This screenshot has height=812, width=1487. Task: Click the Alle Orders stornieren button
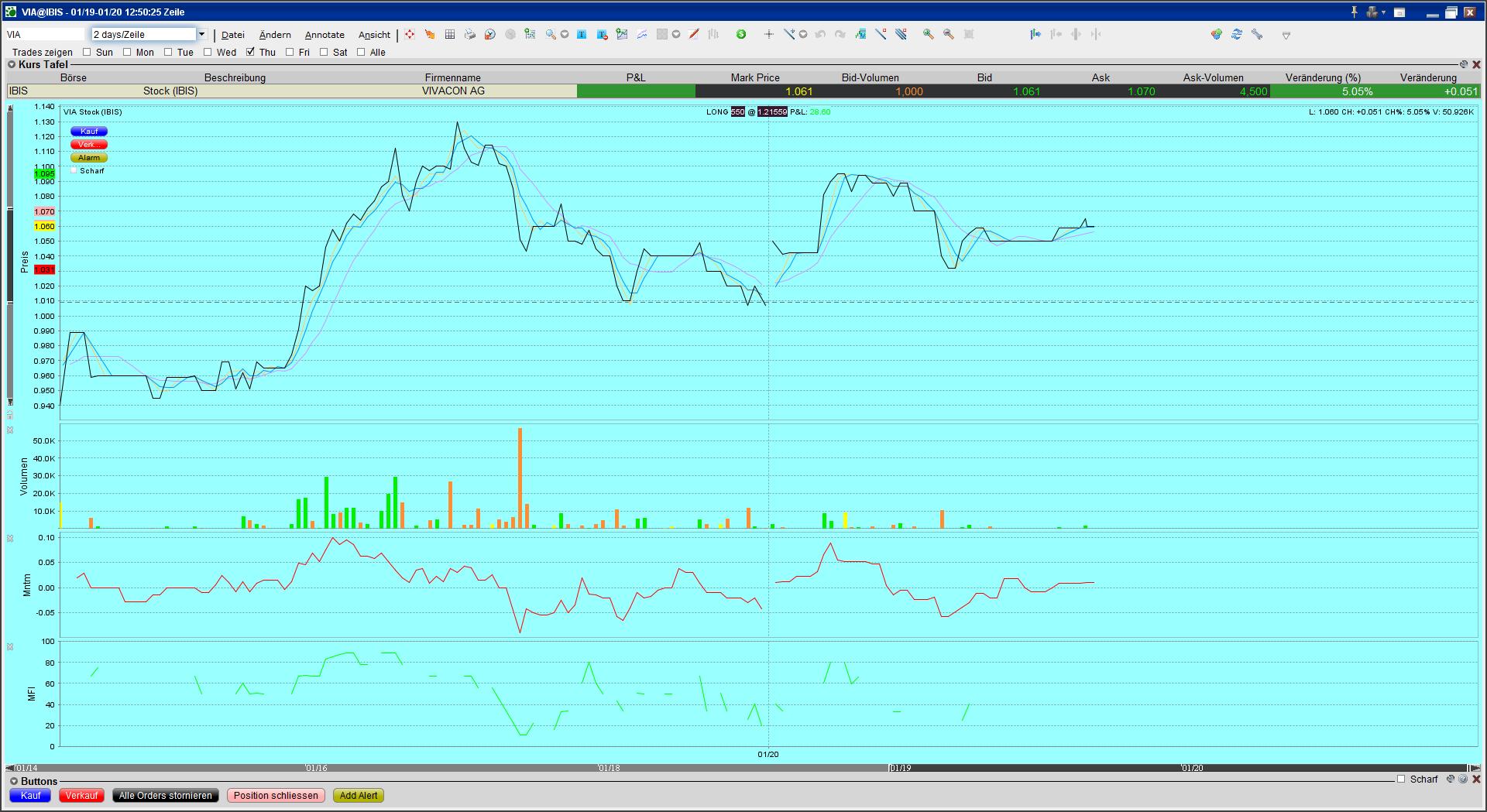point(165,796)
